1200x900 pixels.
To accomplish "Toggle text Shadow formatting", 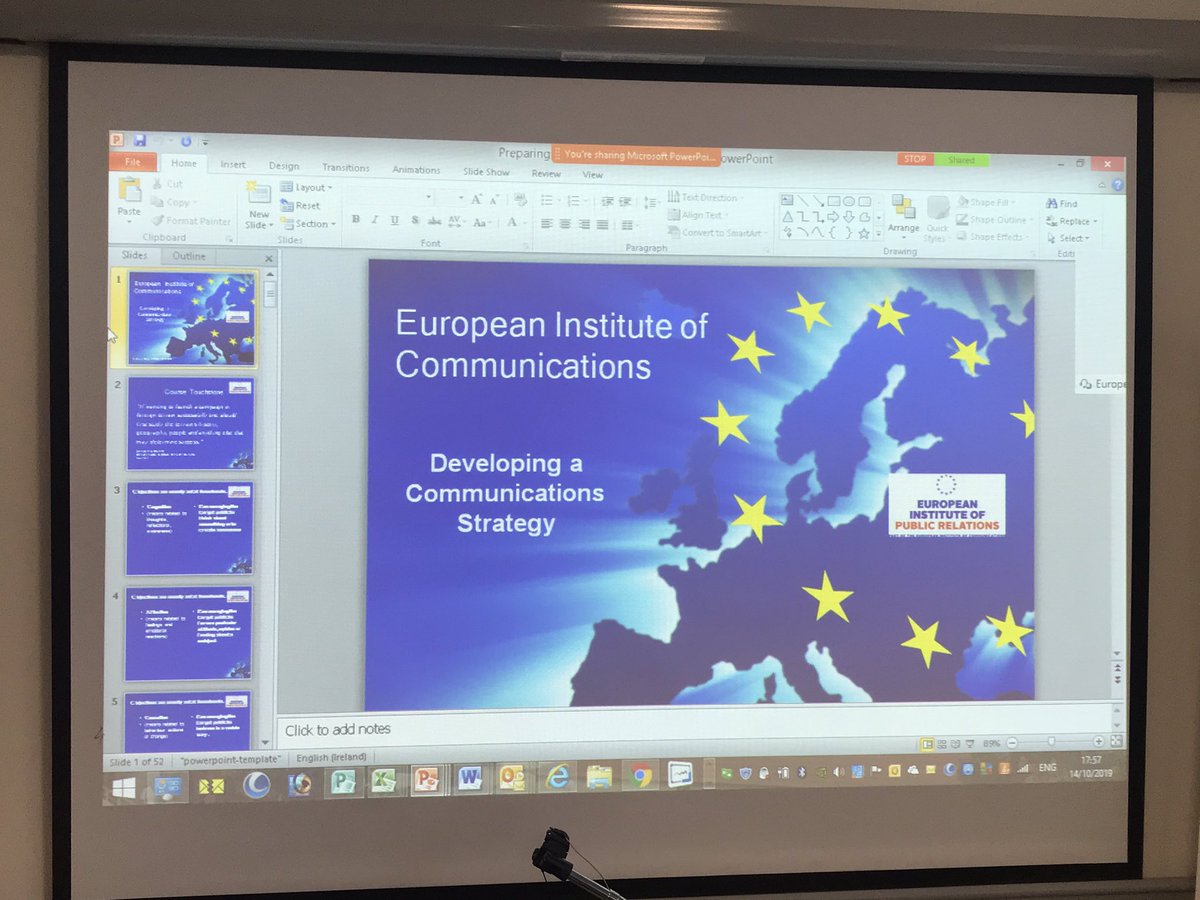I will pos(414,221).
